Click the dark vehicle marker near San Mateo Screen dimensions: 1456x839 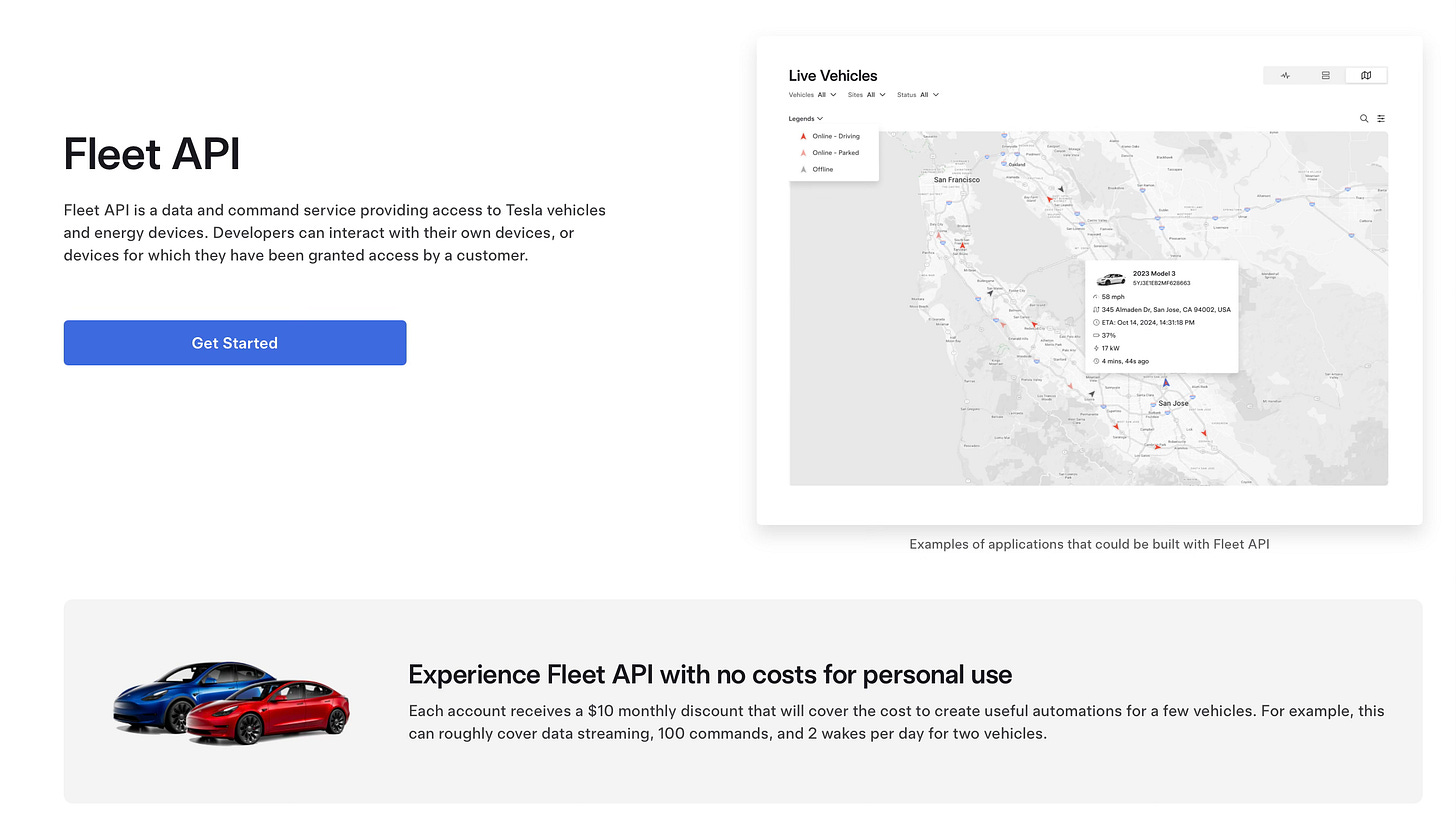pos(990,293)
